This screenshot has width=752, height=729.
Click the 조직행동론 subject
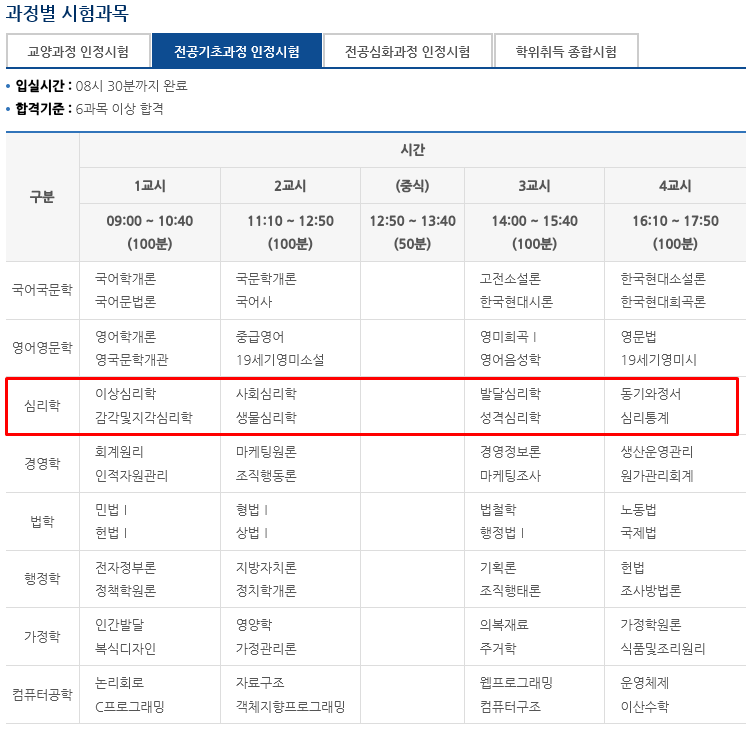pos(266,476)
